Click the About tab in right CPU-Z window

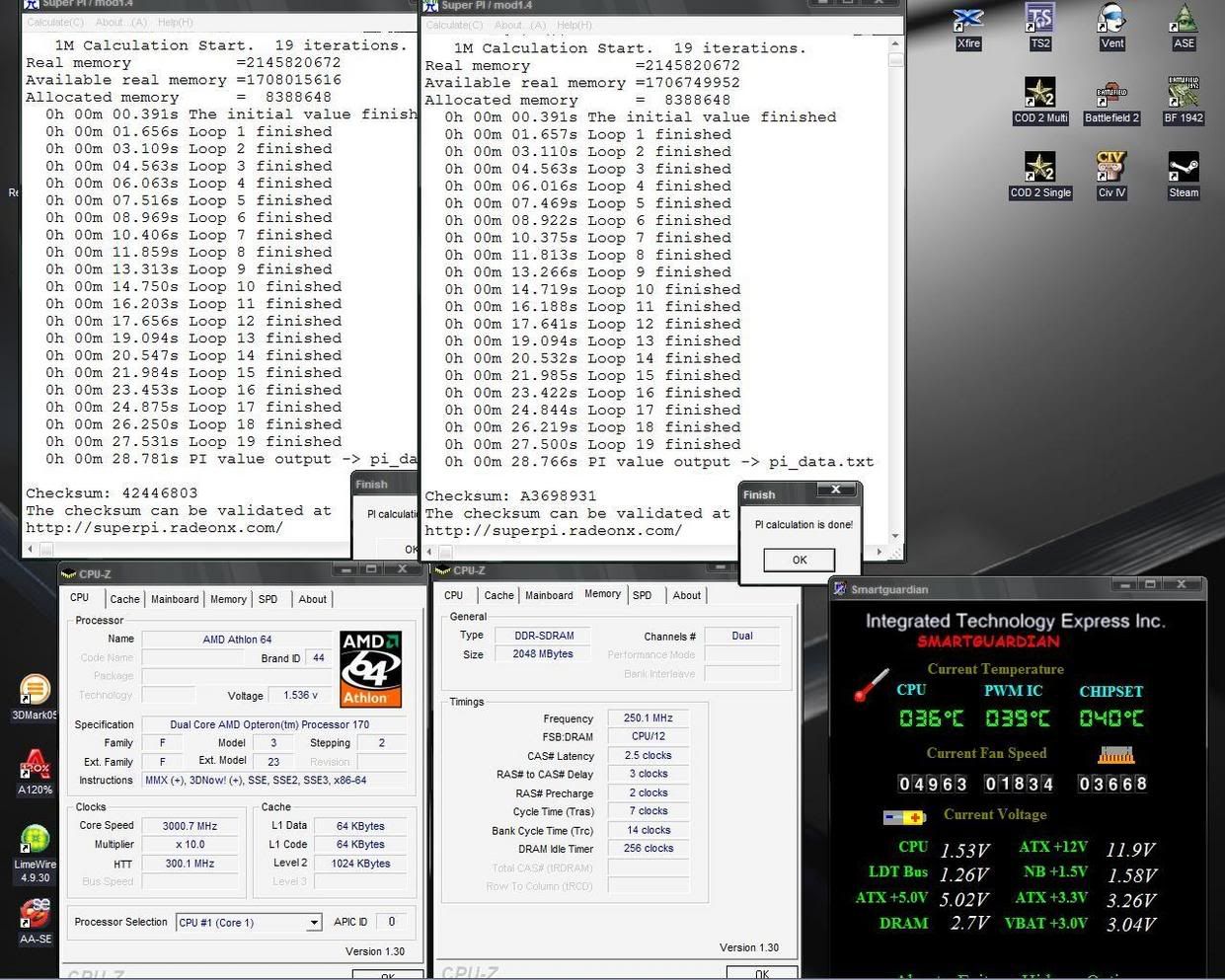686,595
